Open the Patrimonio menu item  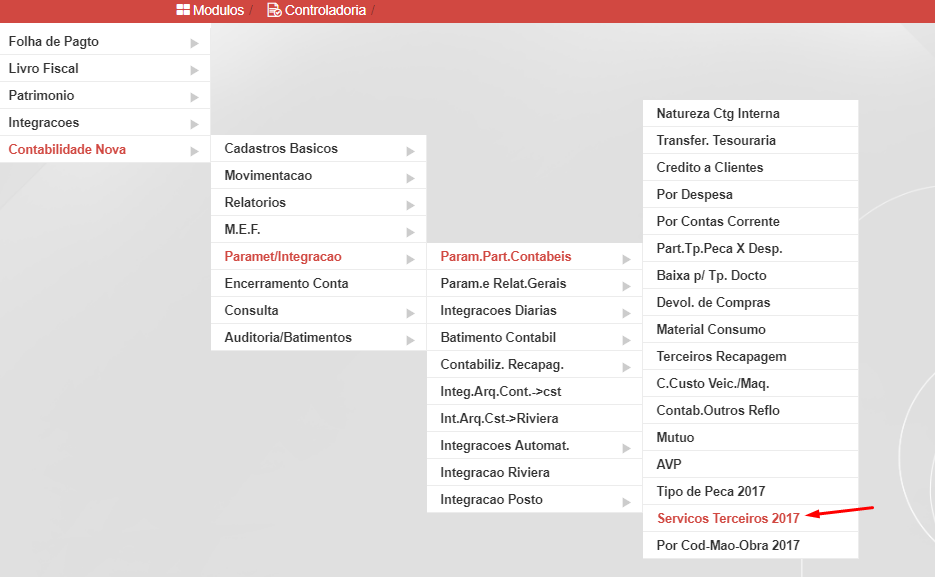pos(105,95)
